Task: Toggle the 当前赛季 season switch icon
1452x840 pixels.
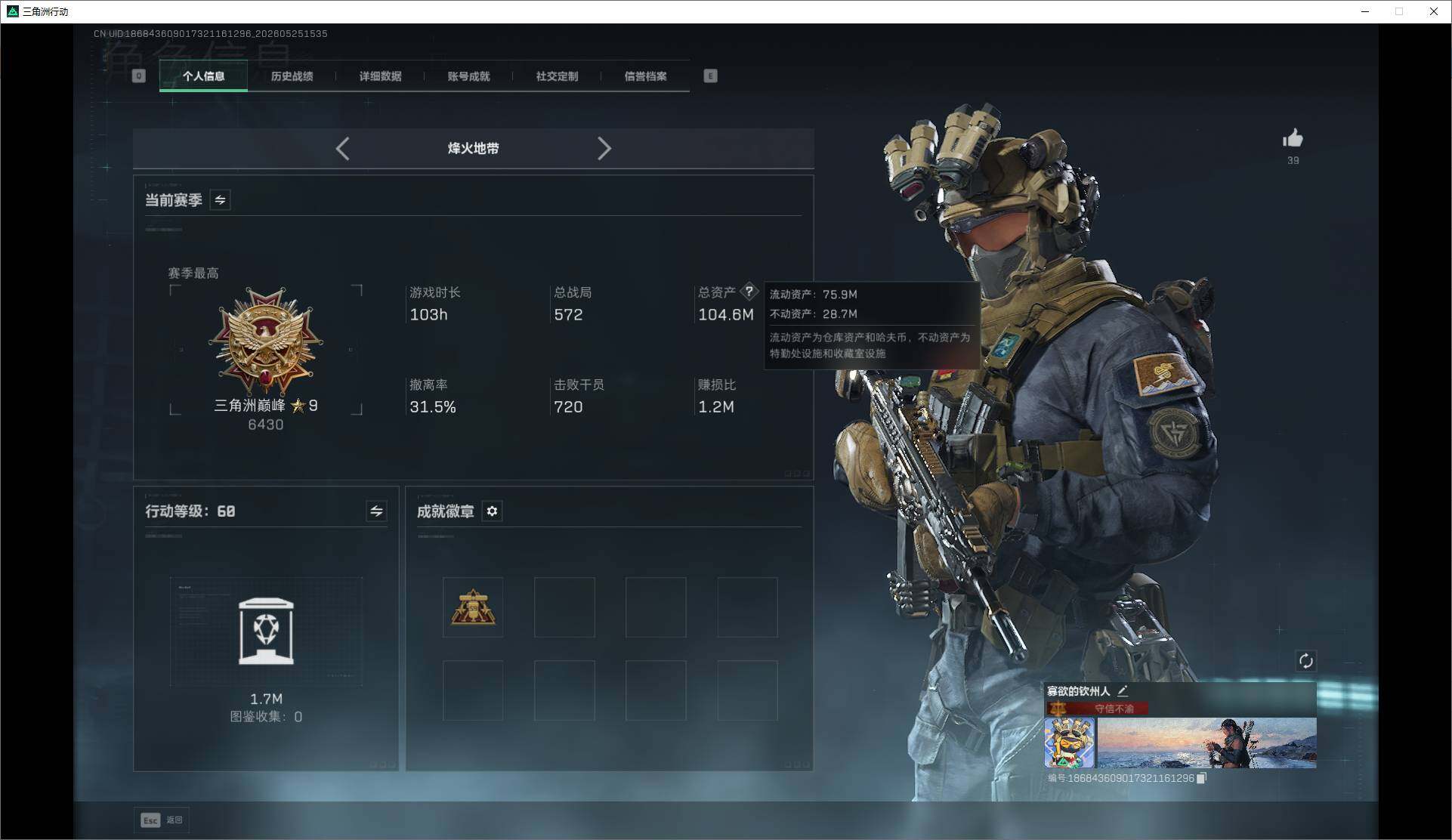Action: pos(220,200)
